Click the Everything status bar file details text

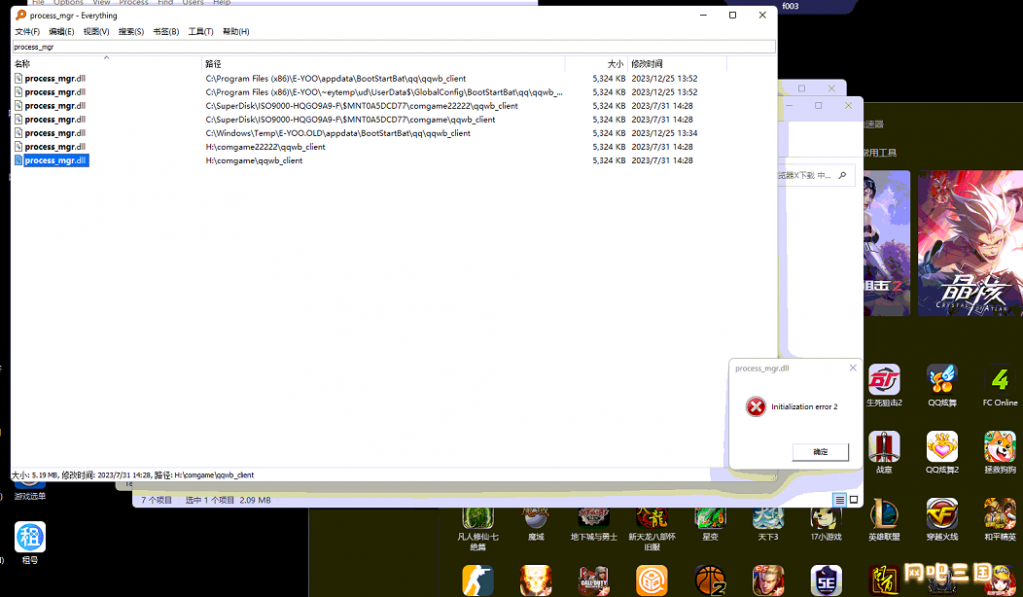(132, 475)
